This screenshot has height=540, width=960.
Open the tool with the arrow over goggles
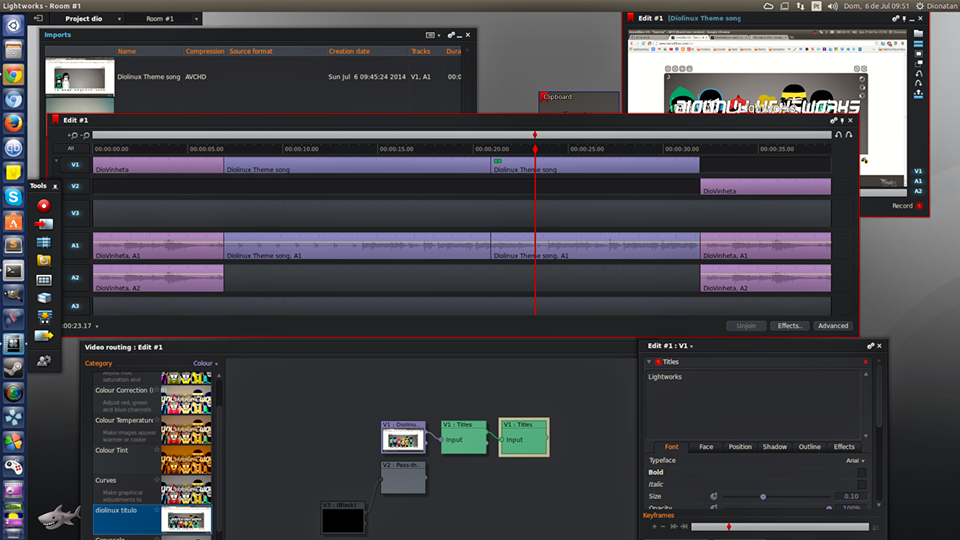tap(44, 317)
